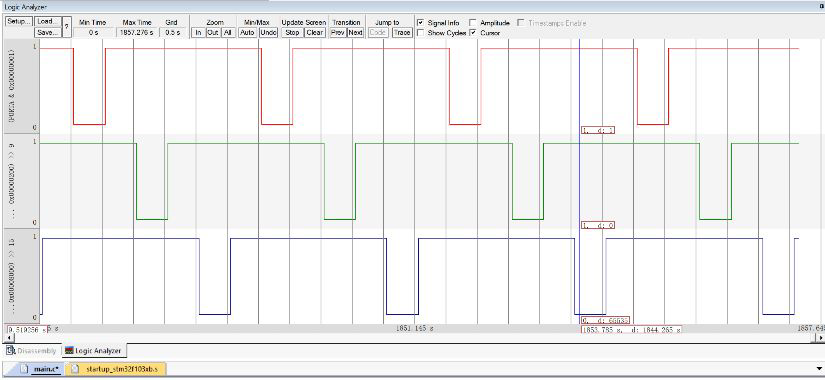This screenshot has height=380, width=825.
Task: Show All zoom range
Action: (x=227, y=32)
